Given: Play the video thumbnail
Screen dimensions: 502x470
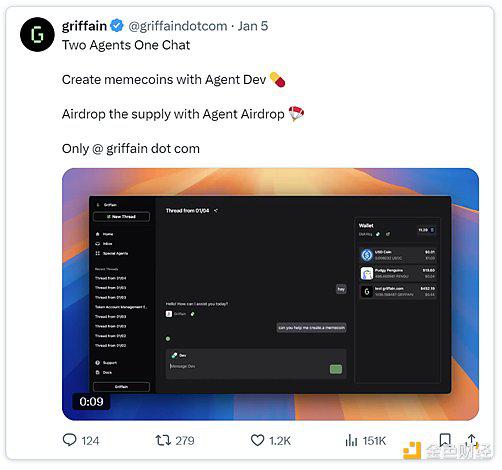Looking at the screenshot, I should 270,294.
